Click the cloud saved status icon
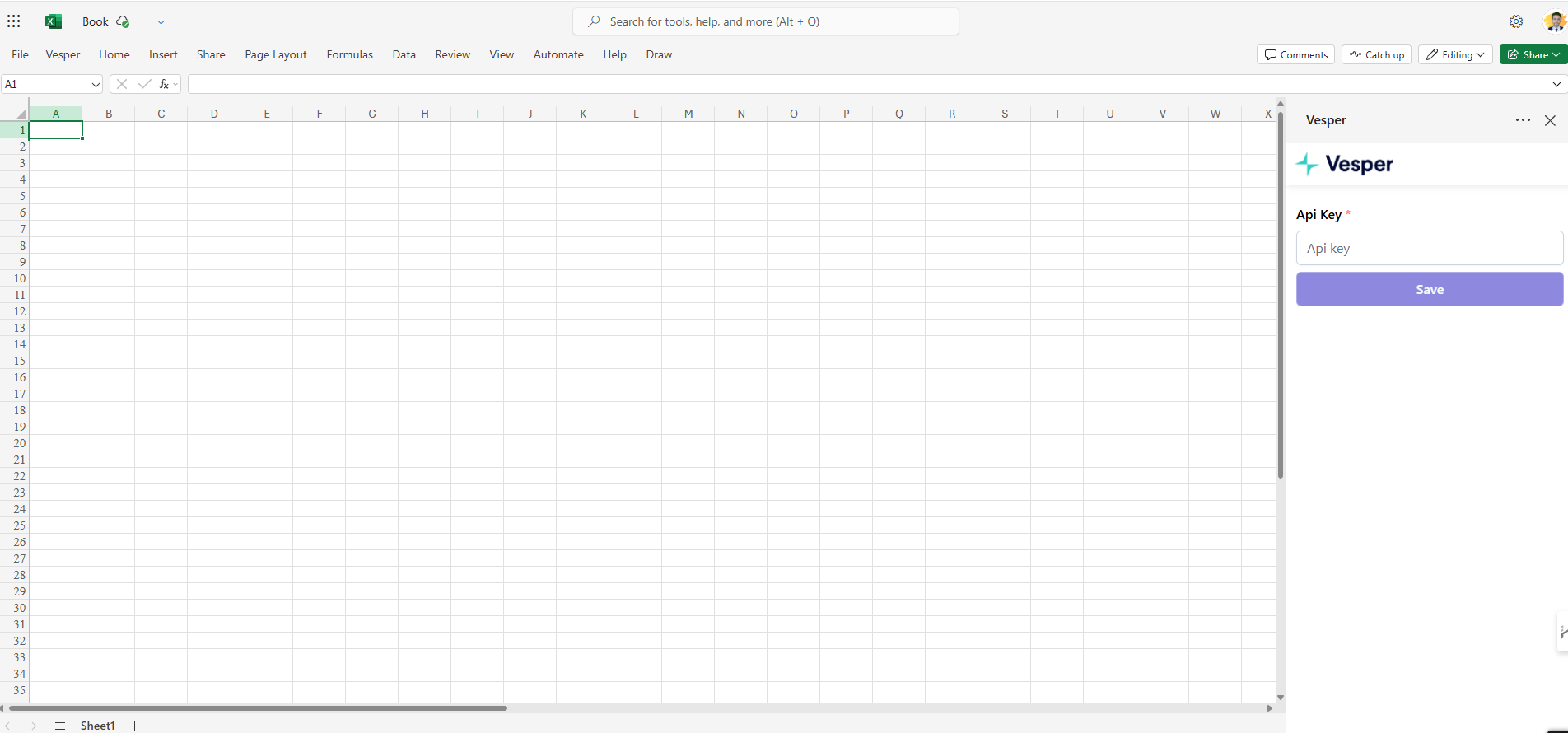1568x733 pixels. 123,21
